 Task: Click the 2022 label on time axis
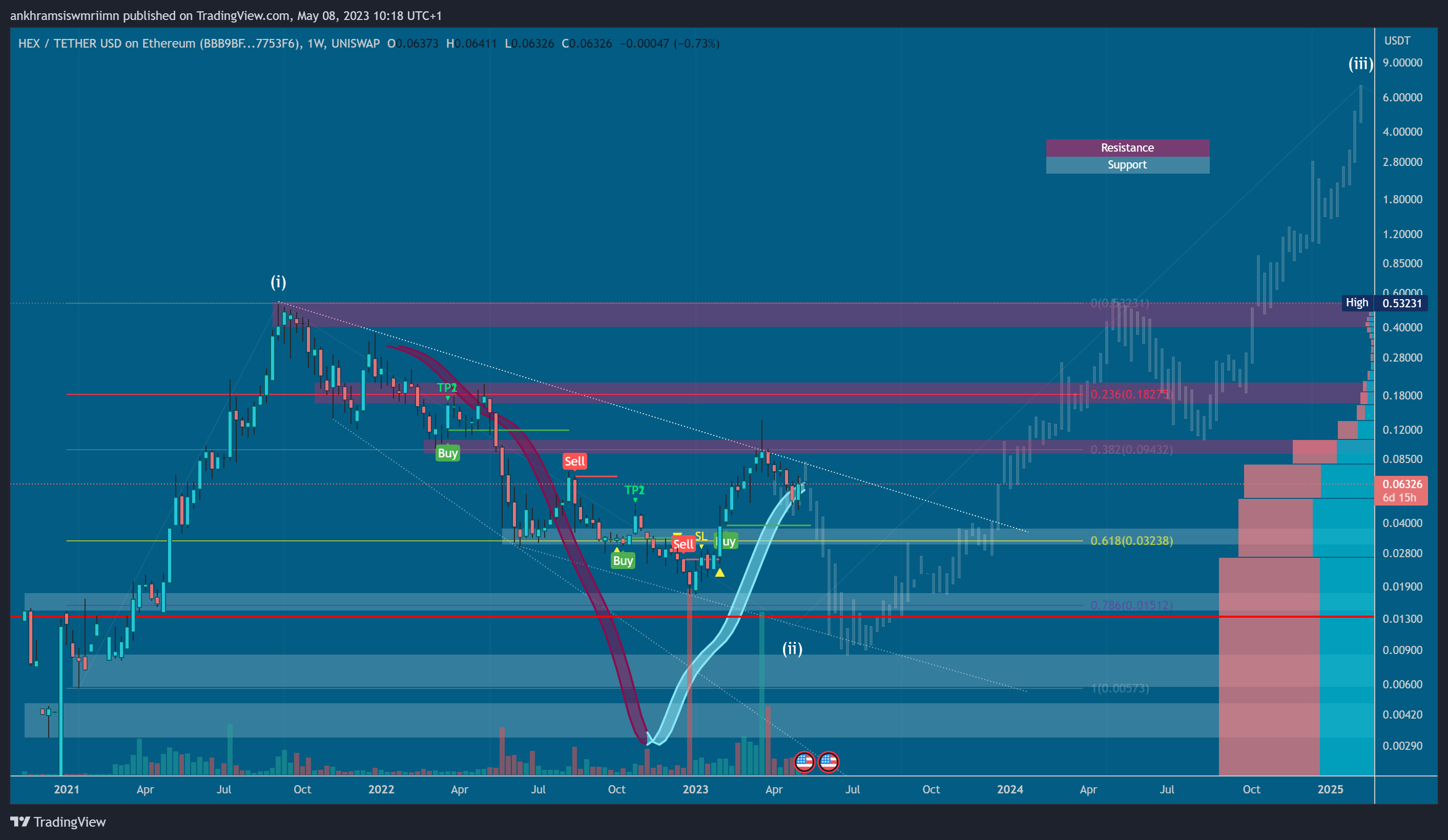tap(381, 789)
